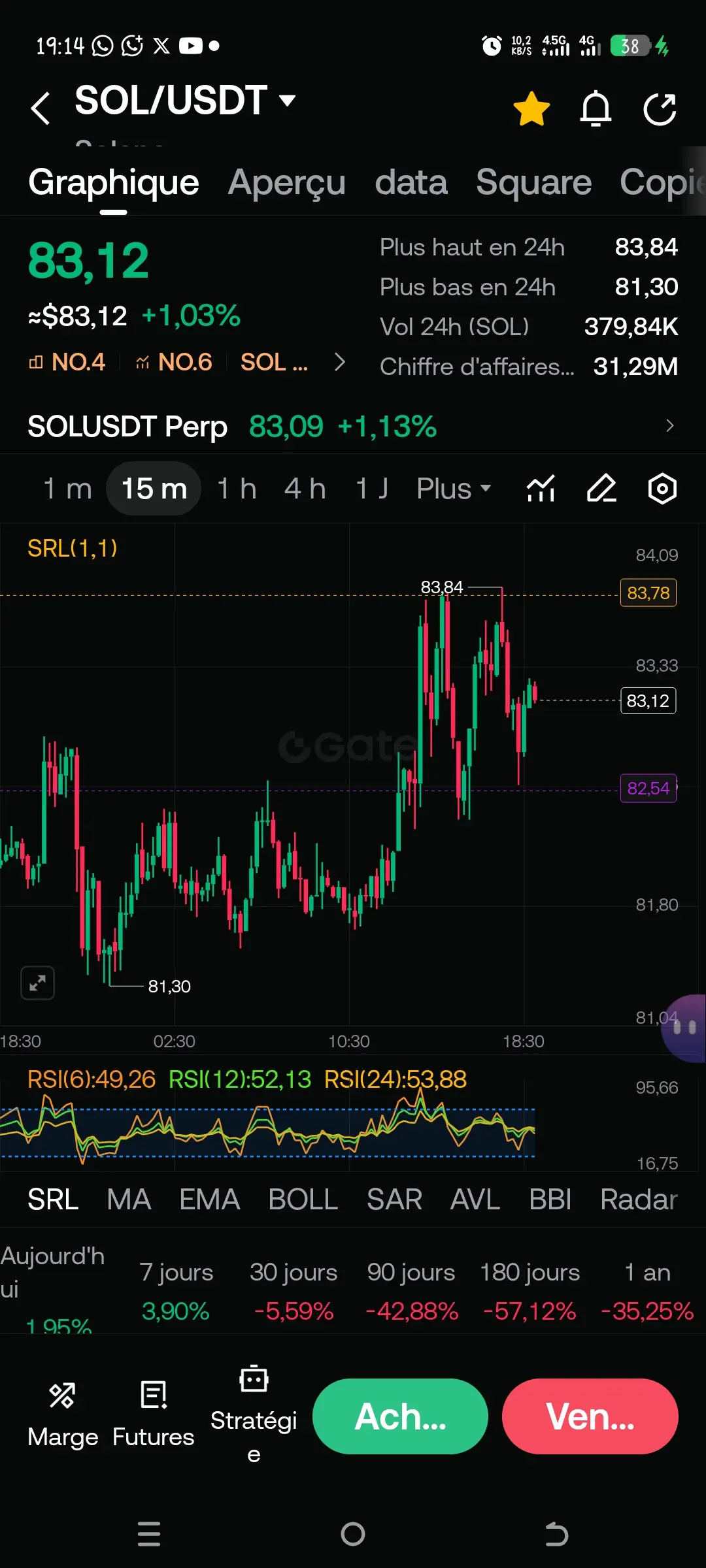Switch to the Graphique tab

point(113,182)
